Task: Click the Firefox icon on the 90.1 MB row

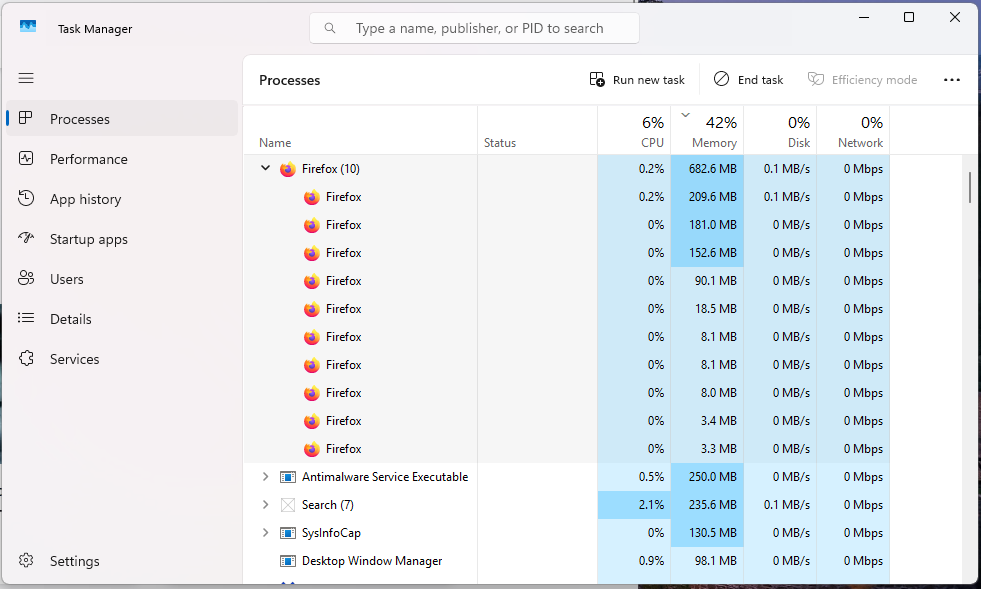Action: (312, 282)
